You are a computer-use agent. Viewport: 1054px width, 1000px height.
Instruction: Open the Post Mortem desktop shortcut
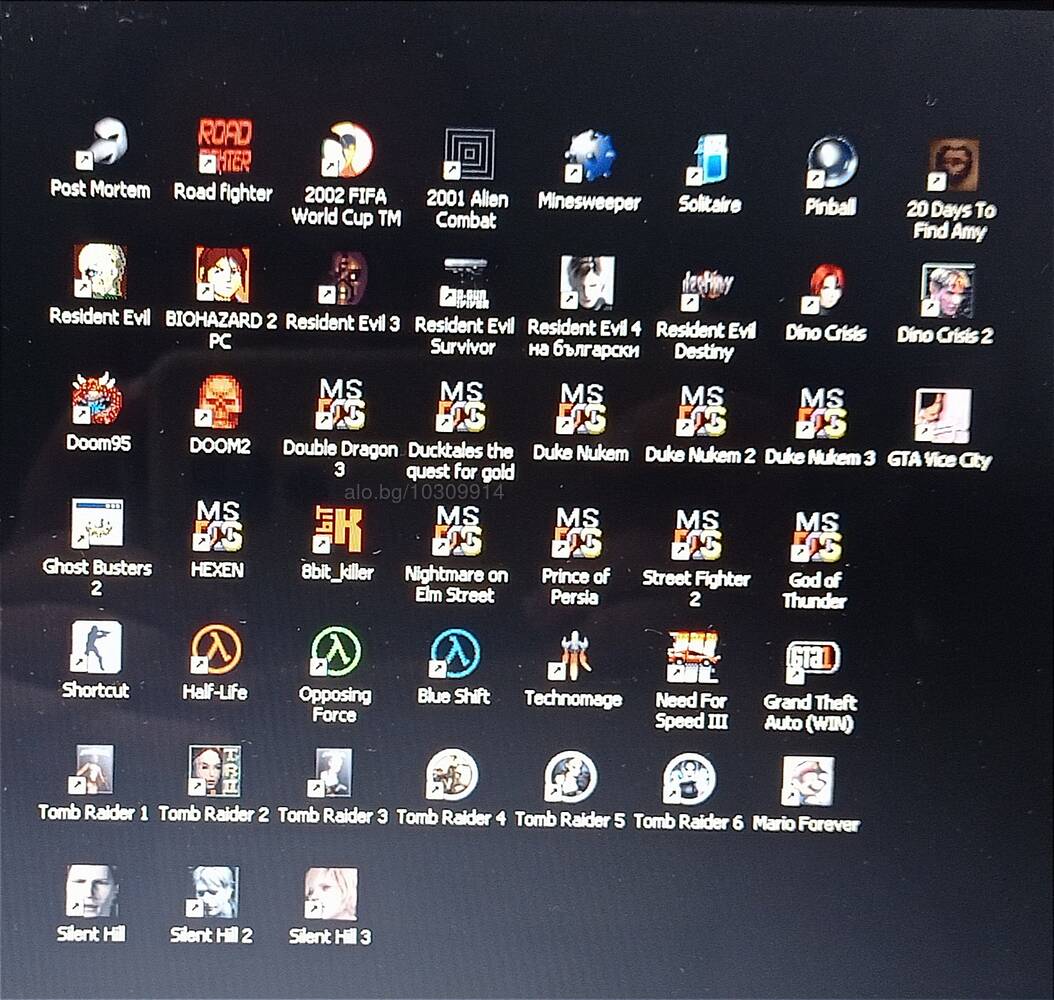click(101, 143)
